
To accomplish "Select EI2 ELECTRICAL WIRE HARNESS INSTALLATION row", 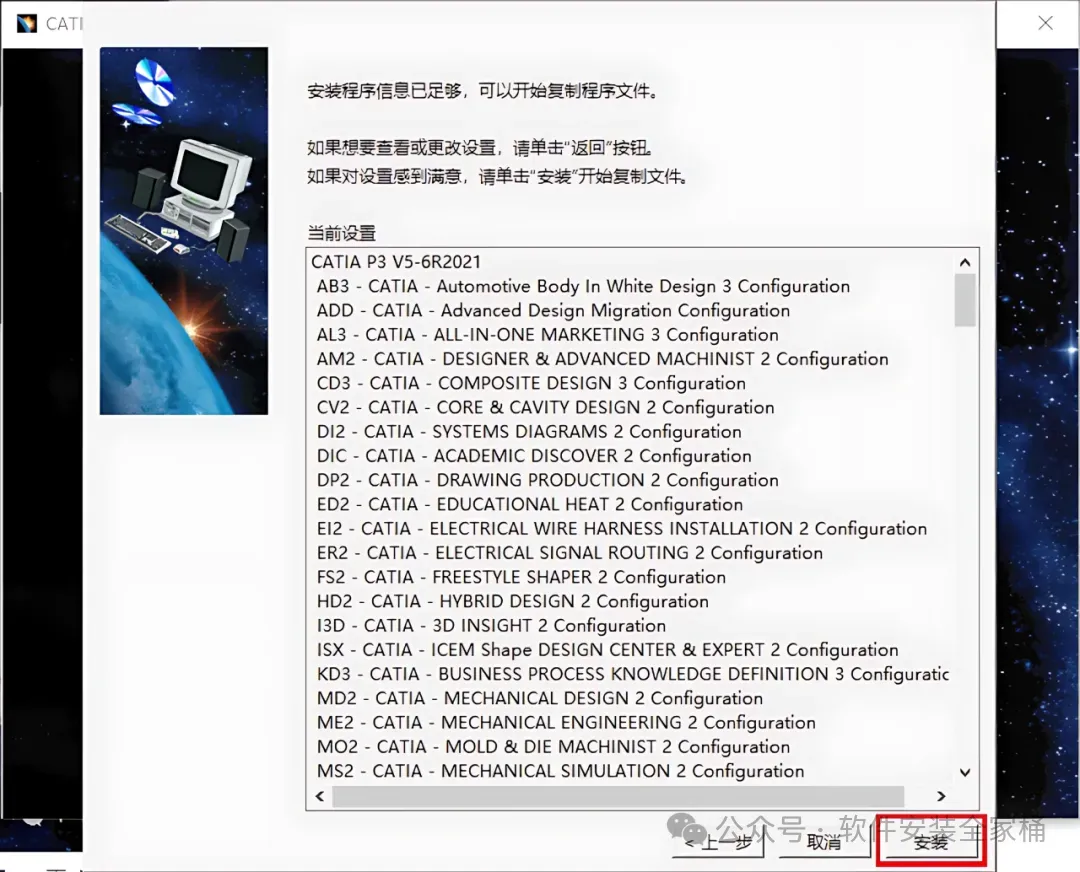I will [x=622, y=528].
